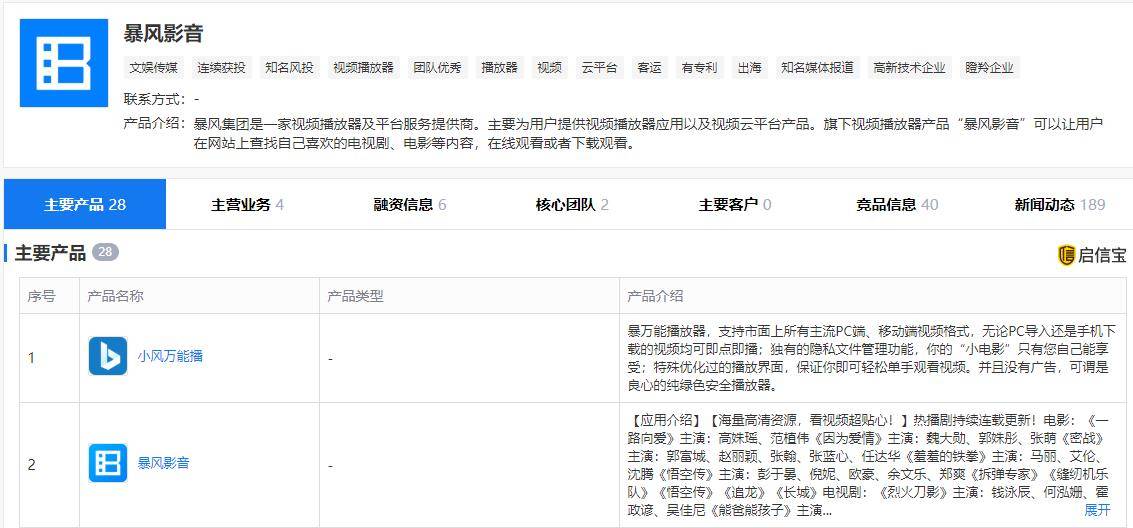Click the 播放器 tag
1133x528 pixels.
pyautogui.click(x=499, y=68)
